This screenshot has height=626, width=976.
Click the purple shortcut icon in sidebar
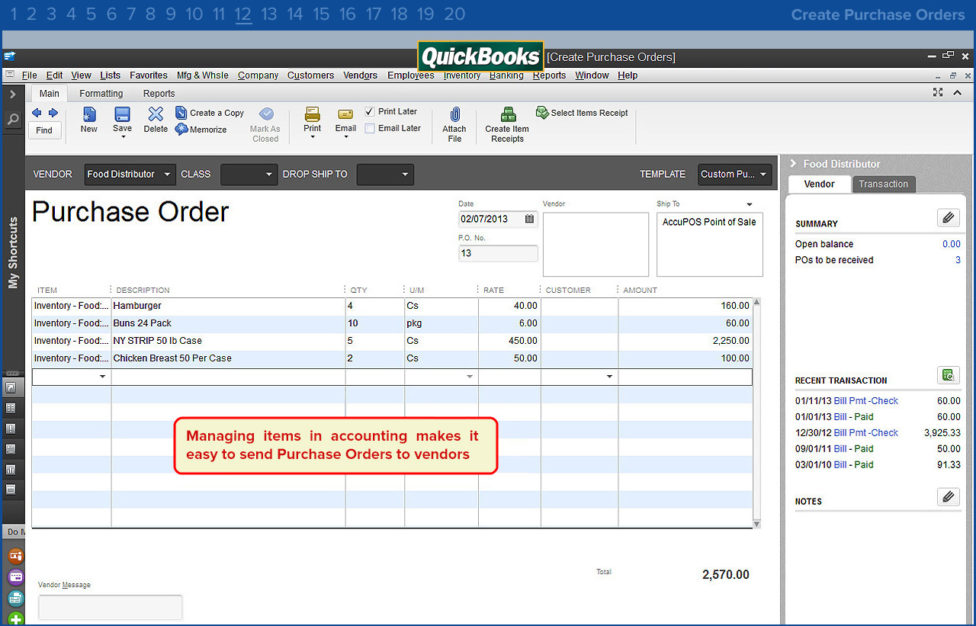(16, 577)
